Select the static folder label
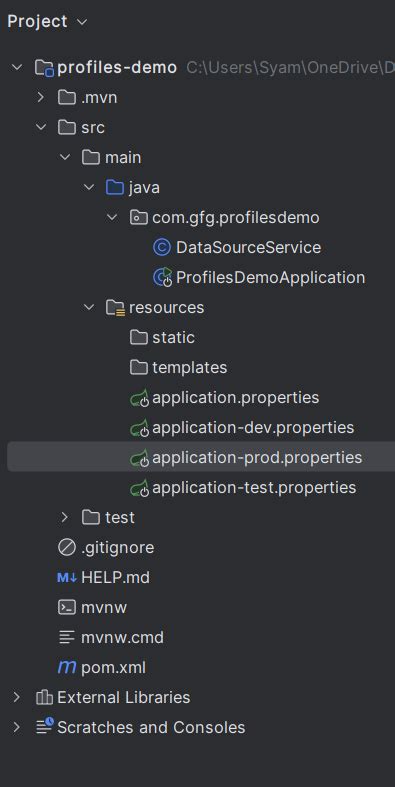This screenshot has width=395, height=787. pos(174,337)
